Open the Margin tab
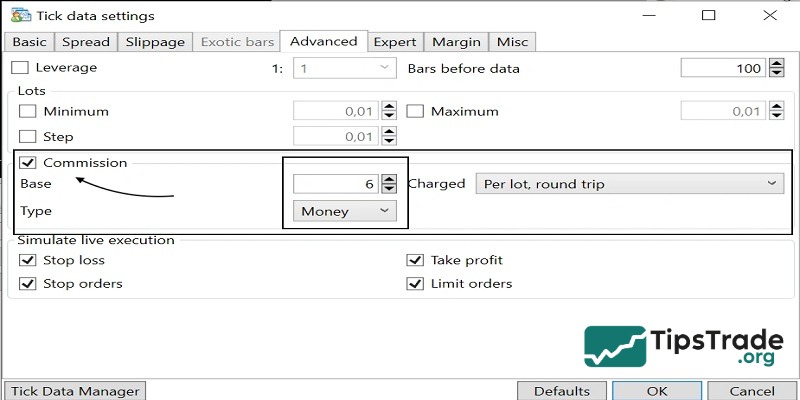Image resolution: width=800 pixels, height=400 pixels. tap(457, 41)
